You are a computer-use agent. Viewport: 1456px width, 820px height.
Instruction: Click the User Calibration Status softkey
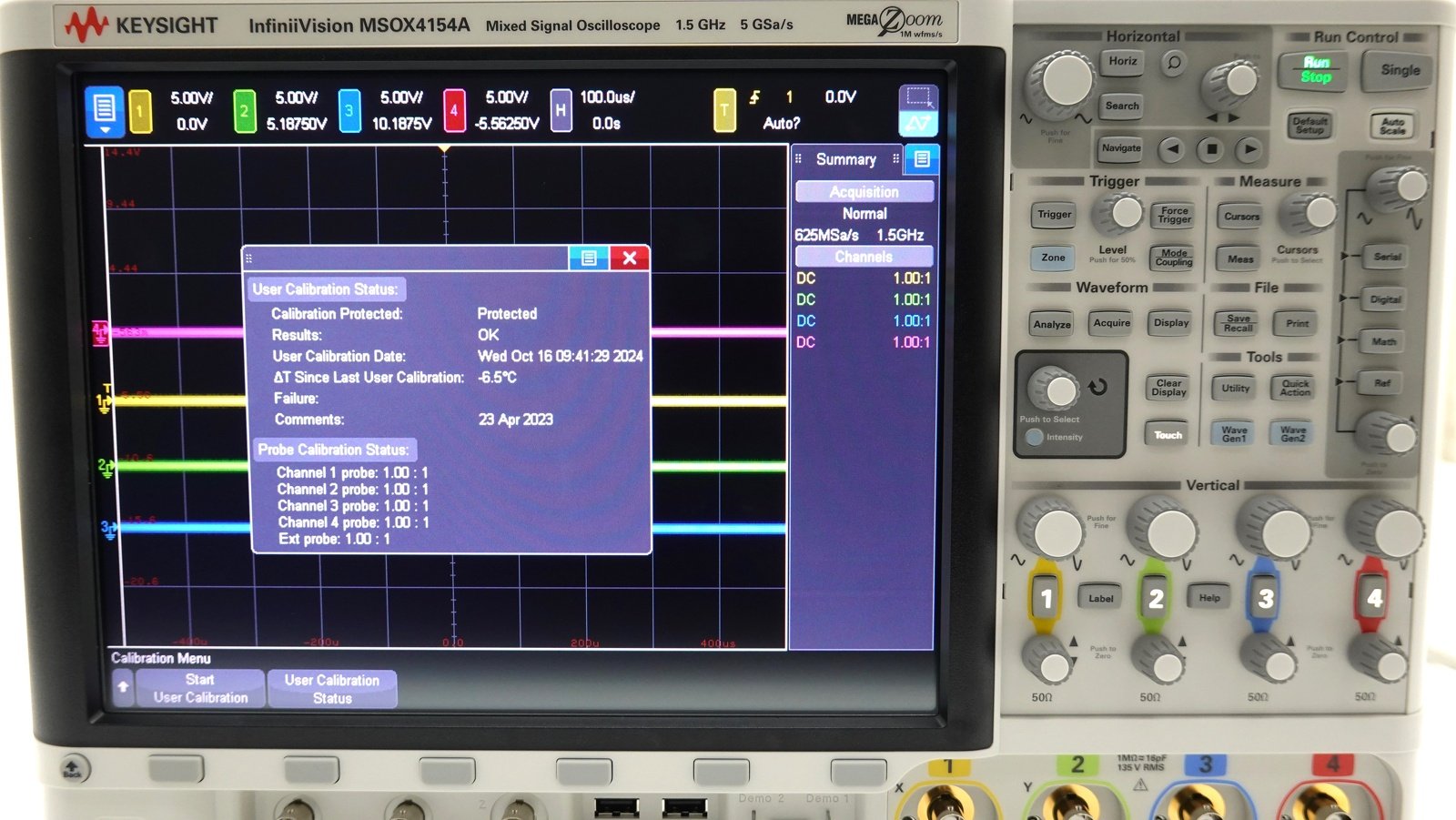[332, 689]
